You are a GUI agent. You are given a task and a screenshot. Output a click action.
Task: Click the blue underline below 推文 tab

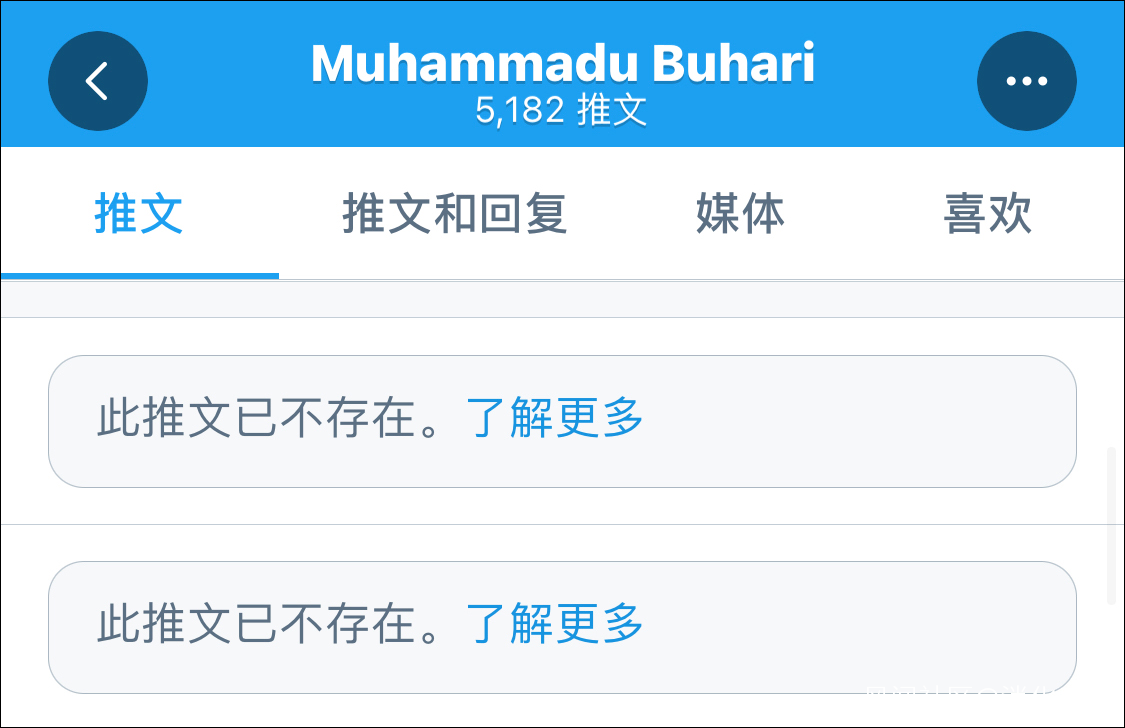coord(140,275)
